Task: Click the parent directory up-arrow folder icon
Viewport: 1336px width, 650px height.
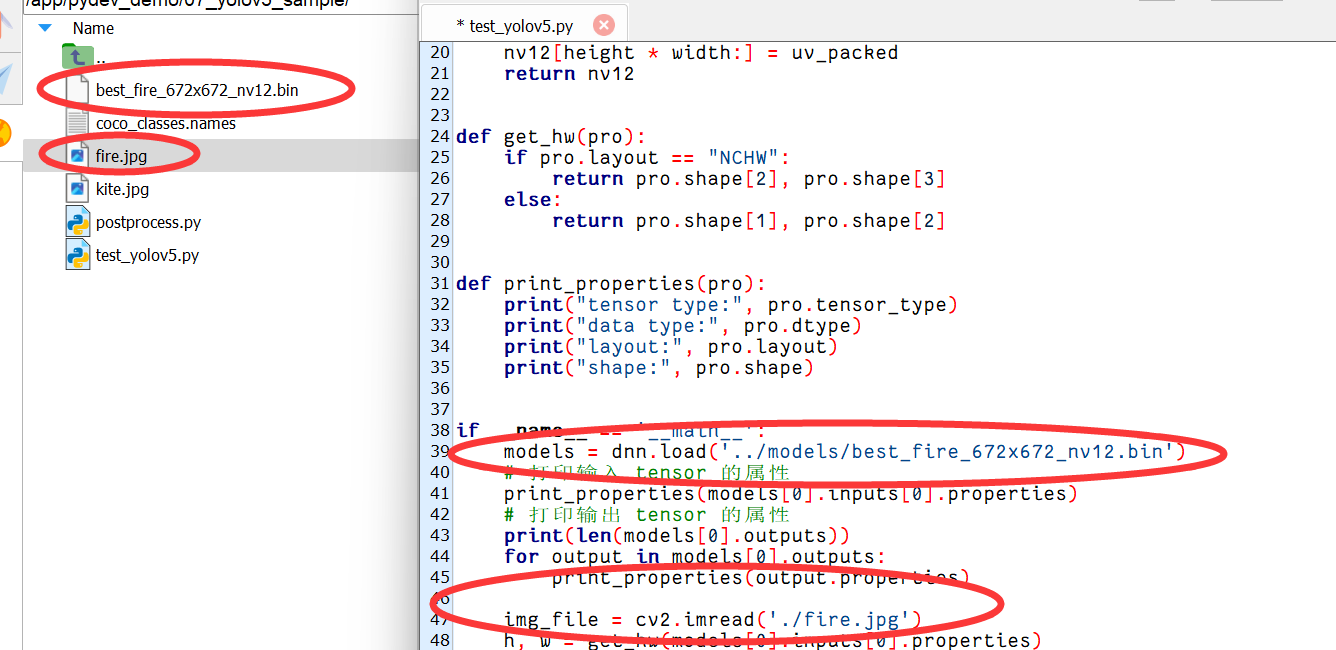Action: pyautogui.click(x=77, y=57)
